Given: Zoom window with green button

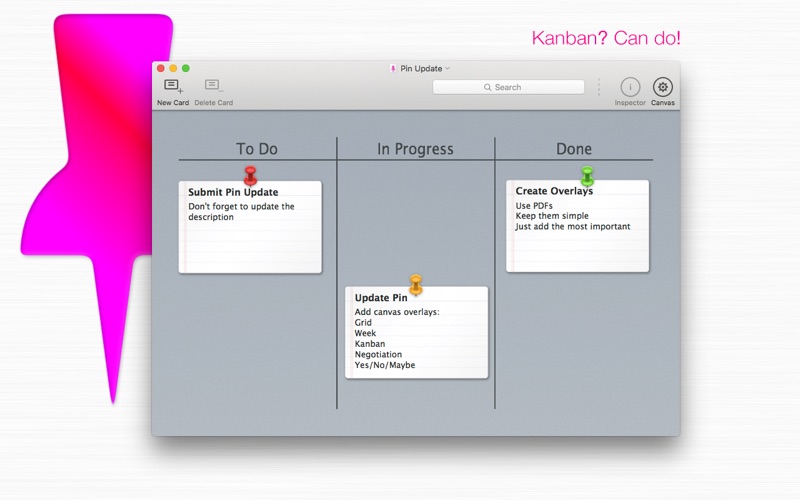Looking at the screenshot, I should (186, 68).
